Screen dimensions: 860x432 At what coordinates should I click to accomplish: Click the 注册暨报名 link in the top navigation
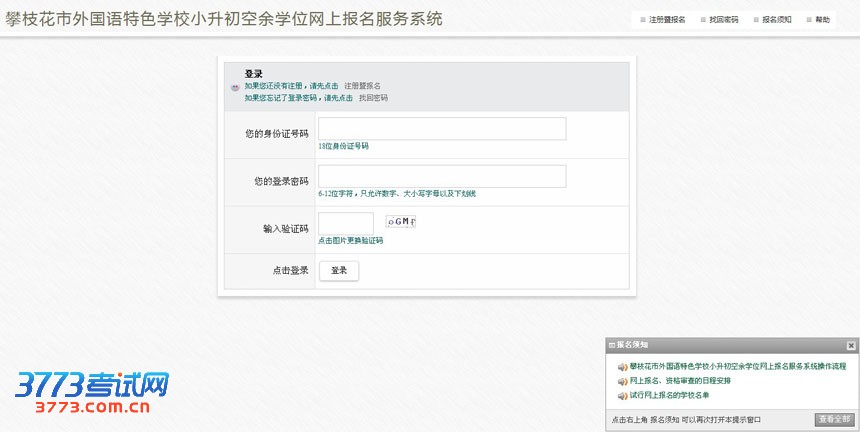click(x=667, y=20)
